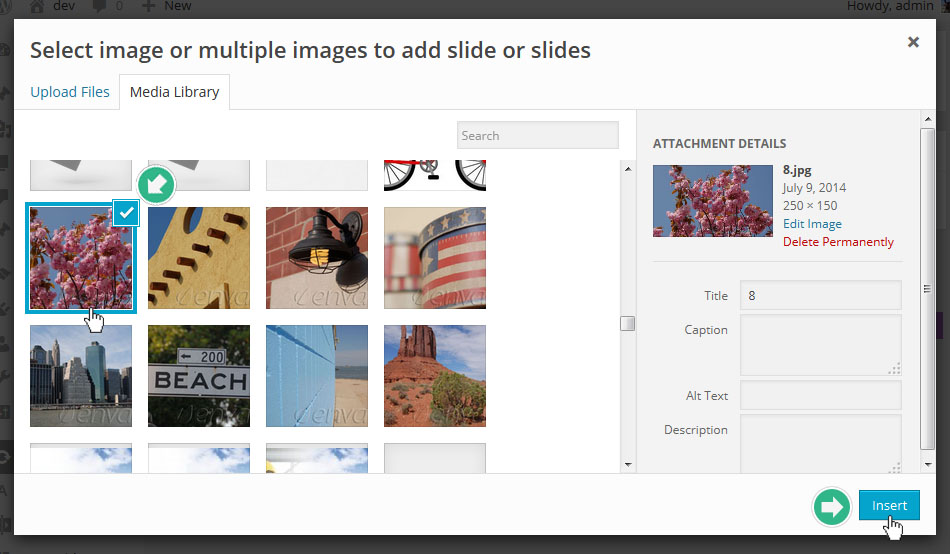Image resolution: width=950 pixels, height=554 pixels.
Task: Select the cherry blossom thumbnail
Action: tap(80, 259)
